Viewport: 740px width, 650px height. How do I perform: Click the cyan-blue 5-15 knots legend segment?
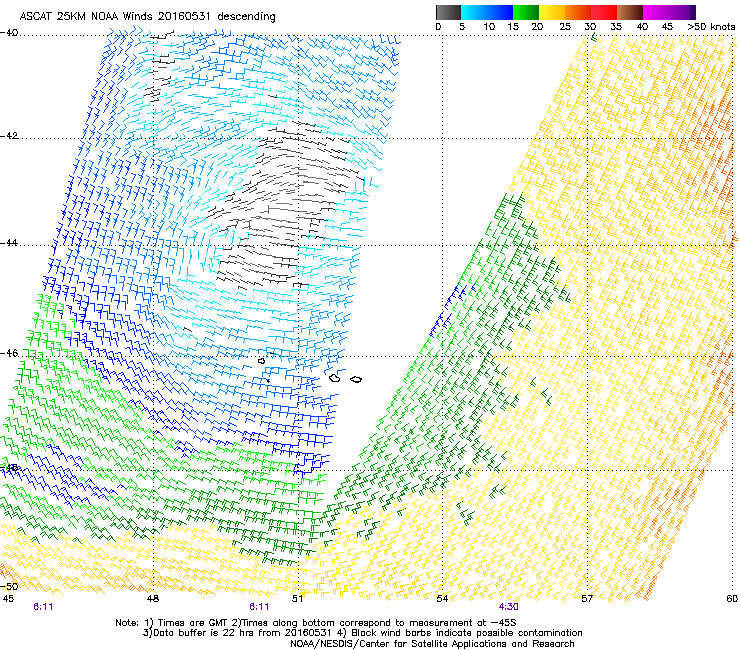coord(487,12)
